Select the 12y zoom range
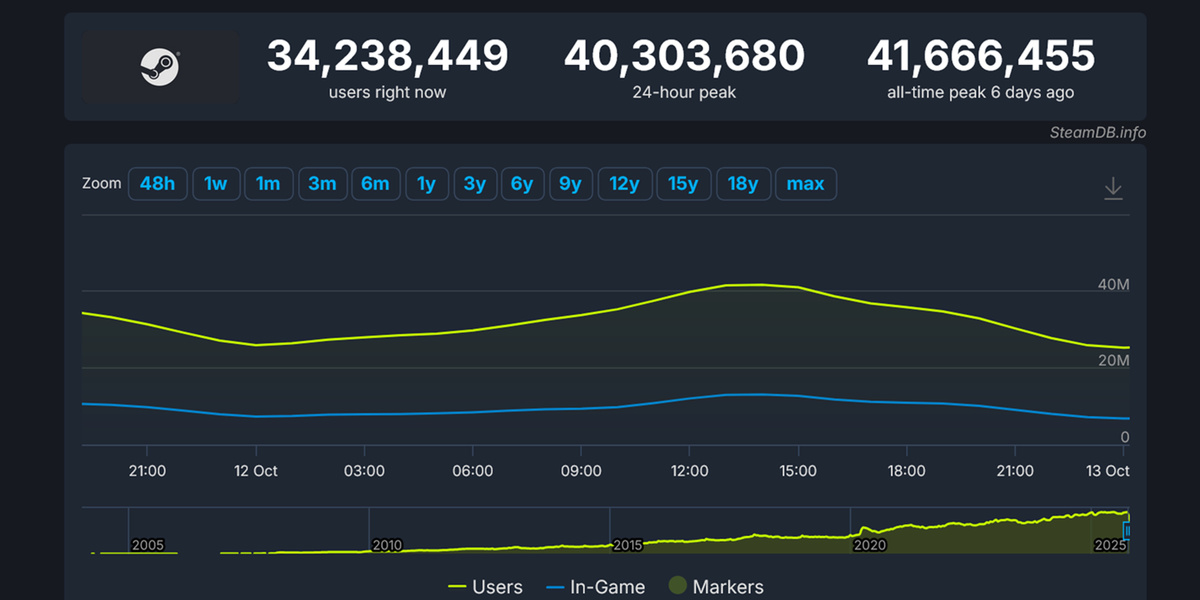Image resolution: width=1200 pixels, height=600 pixels. click(x=625, y=183)
